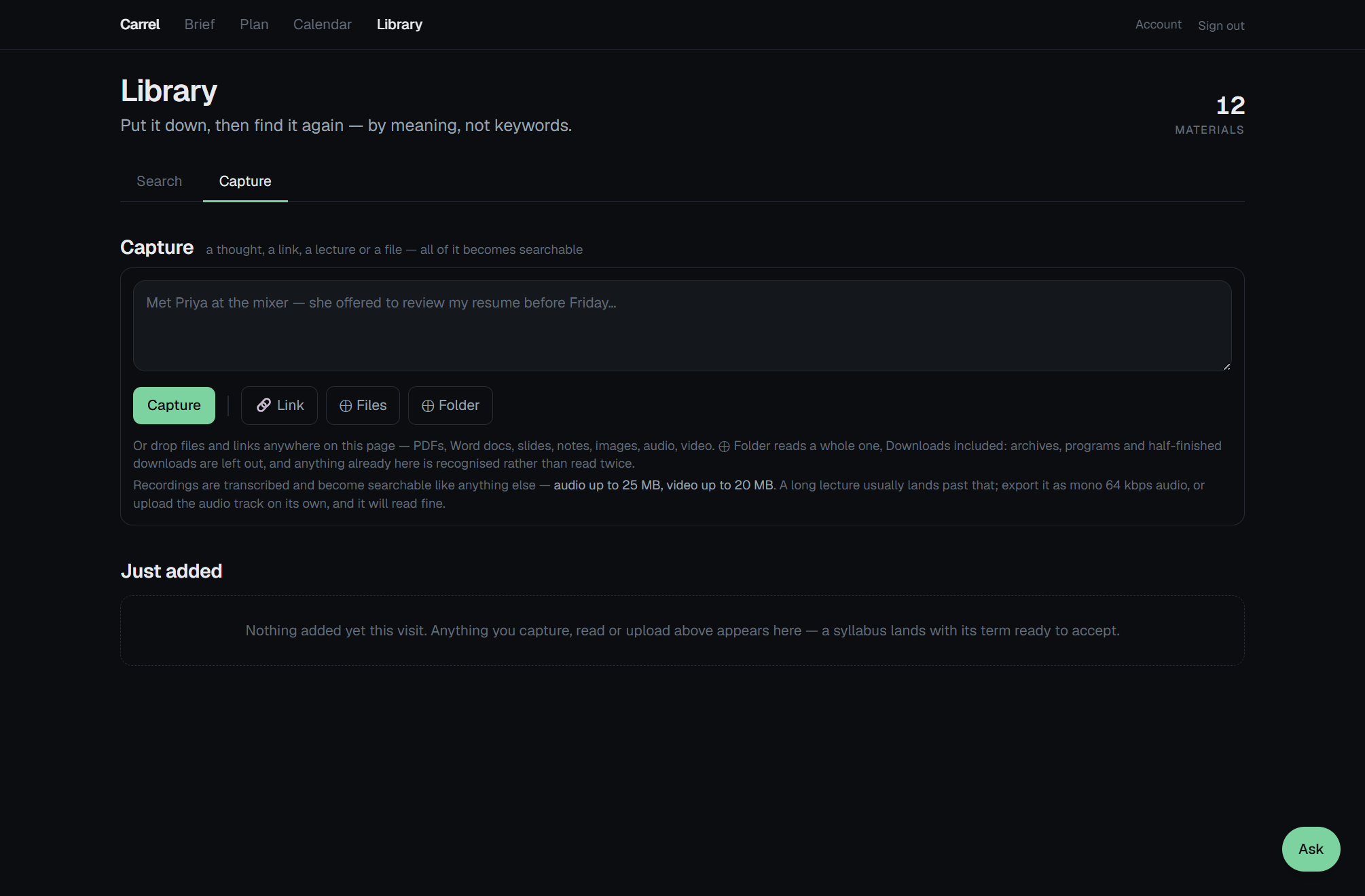Select the Capture tab
This screenshot has width=1365, height=896.
(245, 181)
